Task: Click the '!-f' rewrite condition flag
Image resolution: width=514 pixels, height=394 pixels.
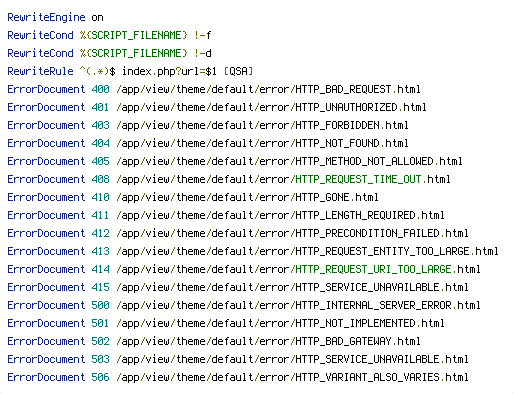Action: click(x=203, y=35)
